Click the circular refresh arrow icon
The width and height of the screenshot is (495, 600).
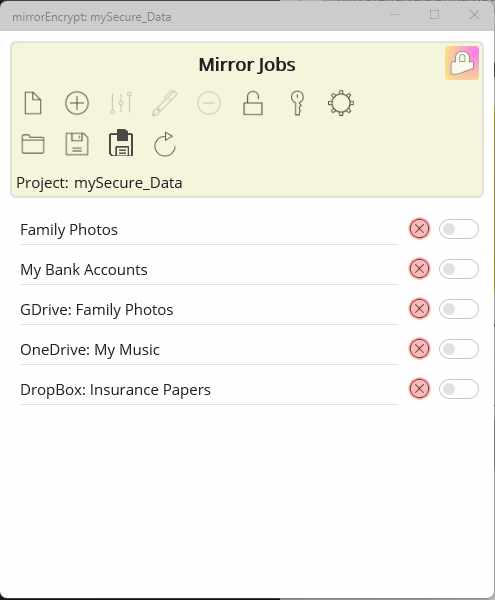point(164,144)
